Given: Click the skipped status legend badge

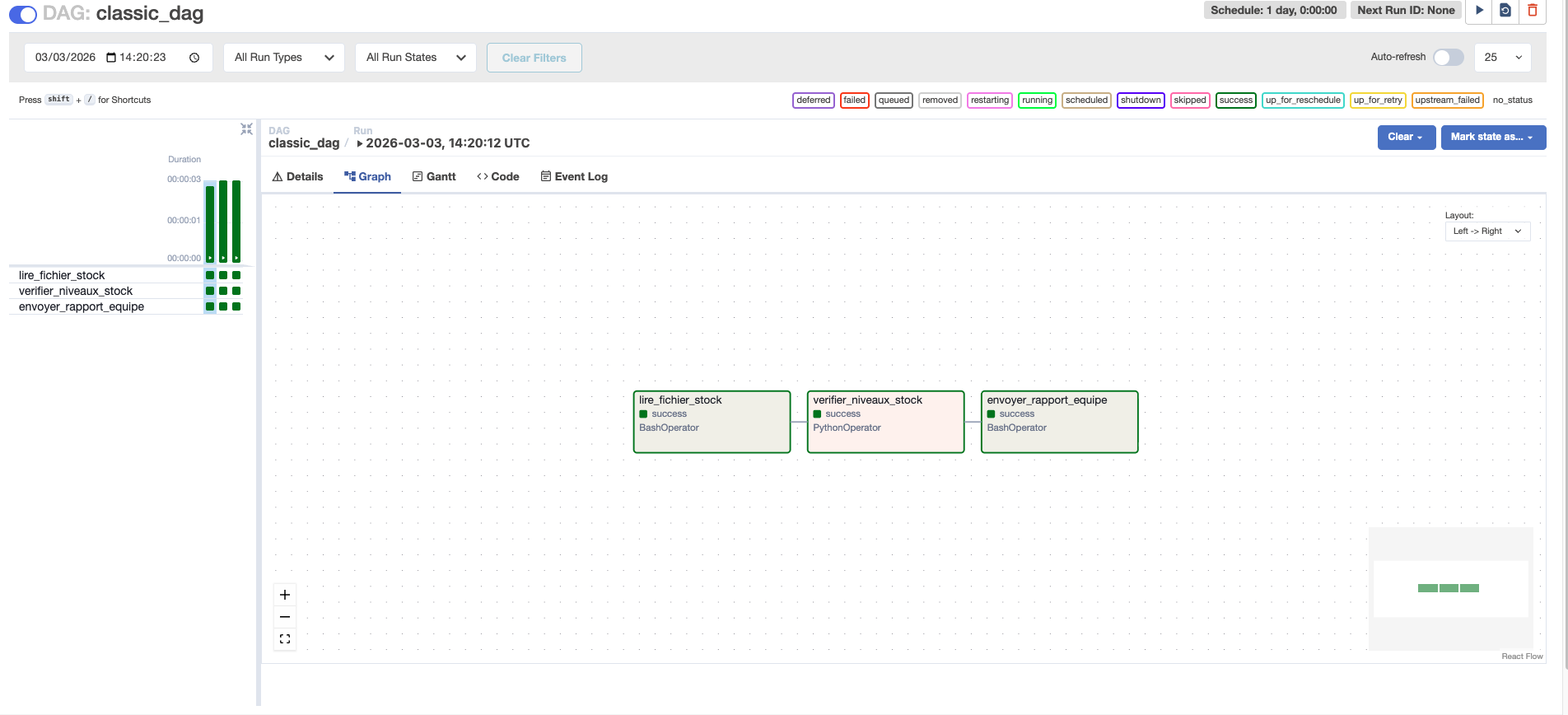Looking at the screenshot, I should pyautogui.click(x=1190, y=100).
